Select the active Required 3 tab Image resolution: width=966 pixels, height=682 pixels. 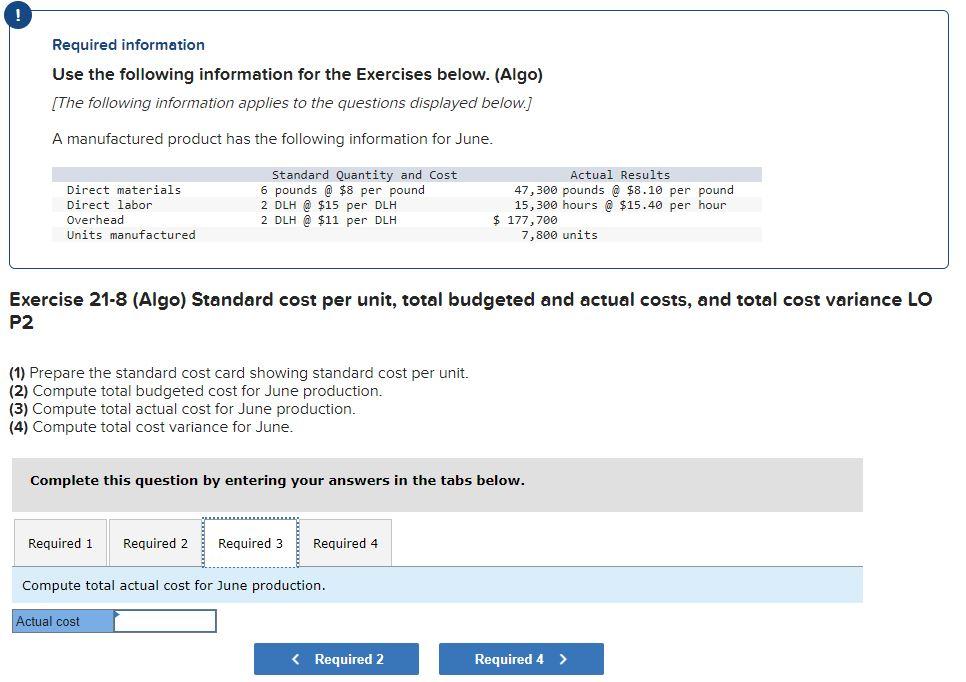click(x=251, y=543)
